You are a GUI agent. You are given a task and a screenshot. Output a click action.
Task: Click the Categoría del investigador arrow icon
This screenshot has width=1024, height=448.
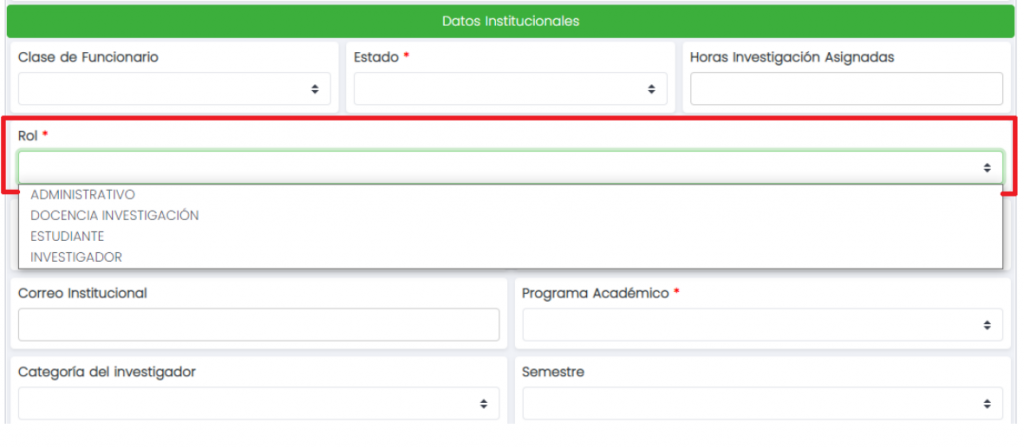coord(482,404)
